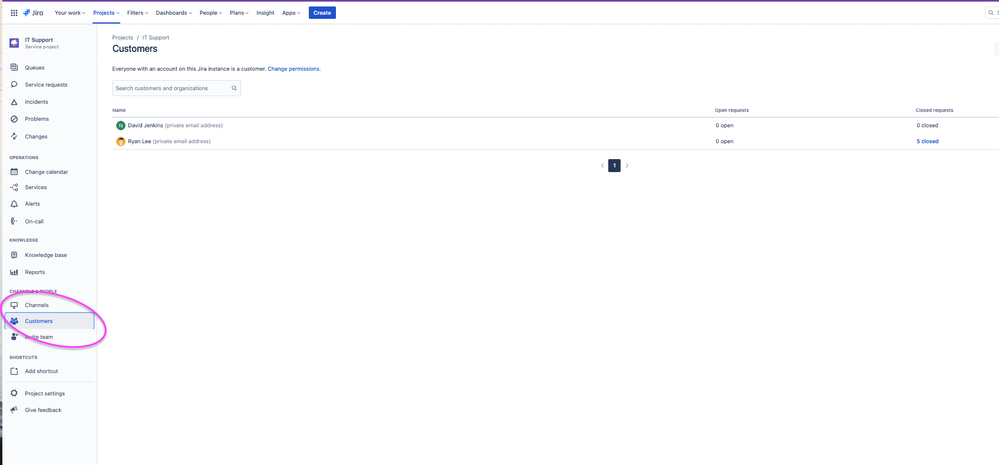Open the Projects dropdown menu
Image resolution: width=999 pixels, height=465 pixels.
pyautogui.click(x=106, y=13)
